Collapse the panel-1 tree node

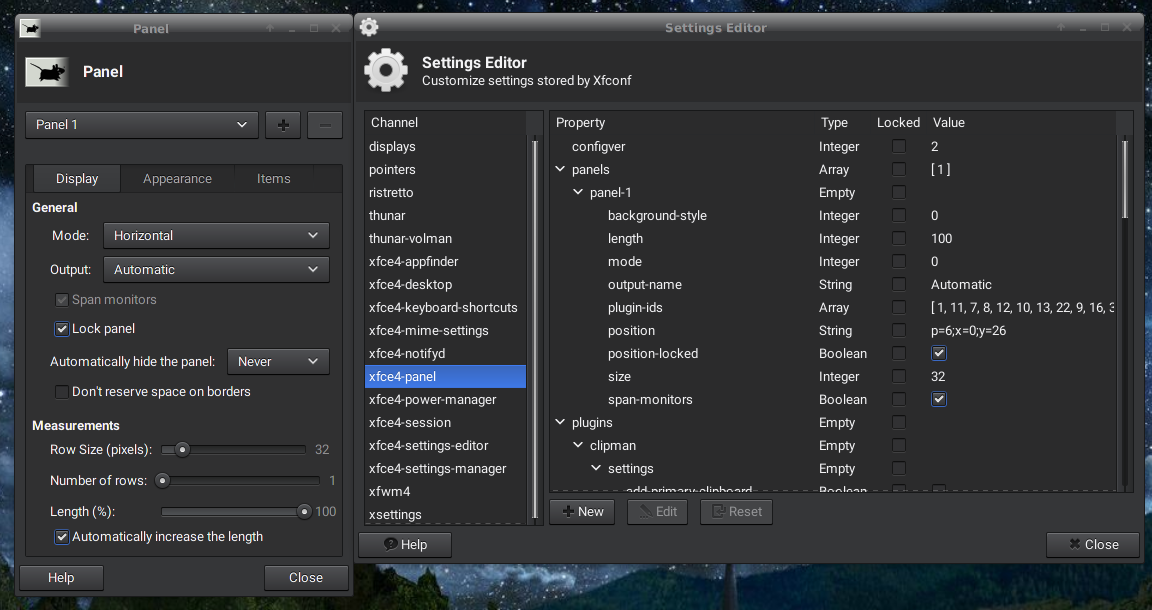coord(578,193)
